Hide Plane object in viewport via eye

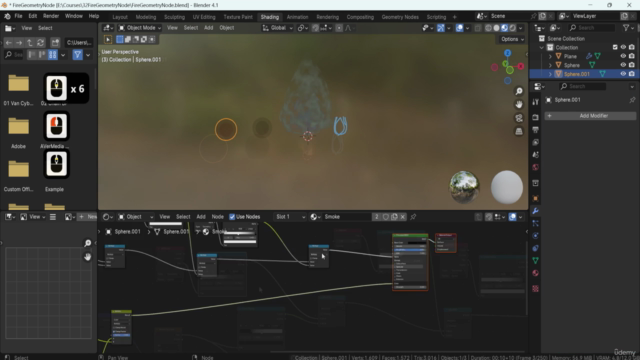(x=623, y=56)
